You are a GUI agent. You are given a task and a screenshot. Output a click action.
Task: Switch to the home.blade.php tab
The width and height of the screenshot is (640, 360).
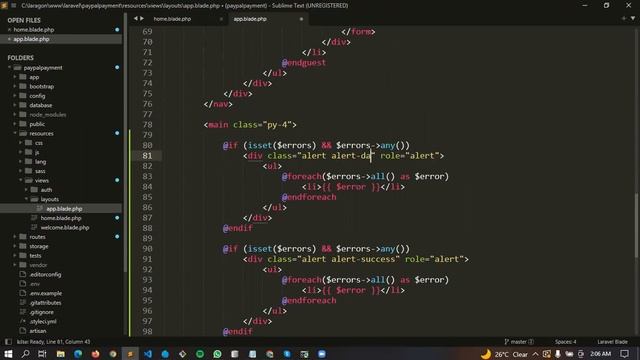coord(172,19)
